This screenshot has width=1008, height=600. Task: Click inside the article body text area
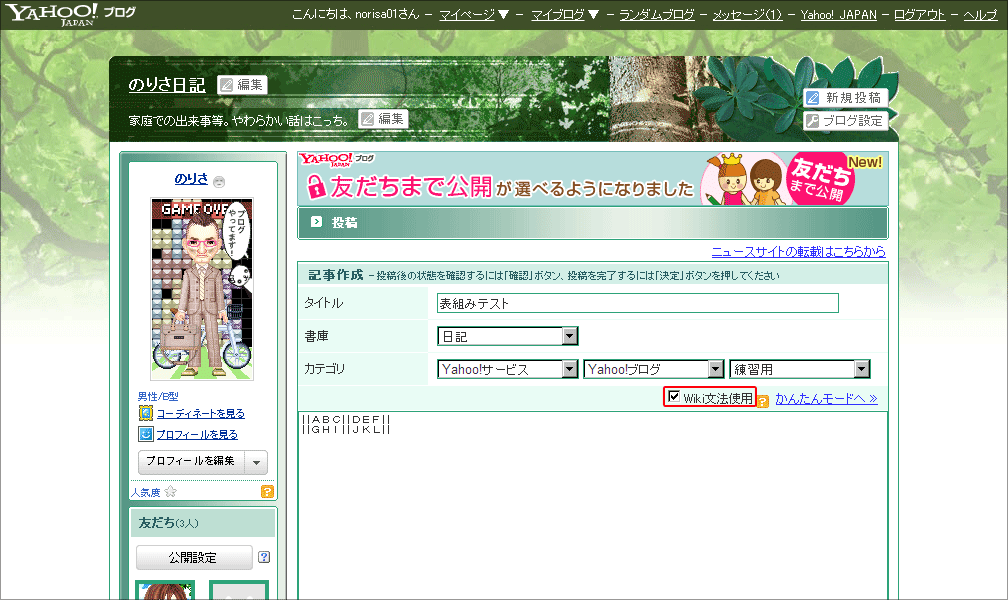593,505
